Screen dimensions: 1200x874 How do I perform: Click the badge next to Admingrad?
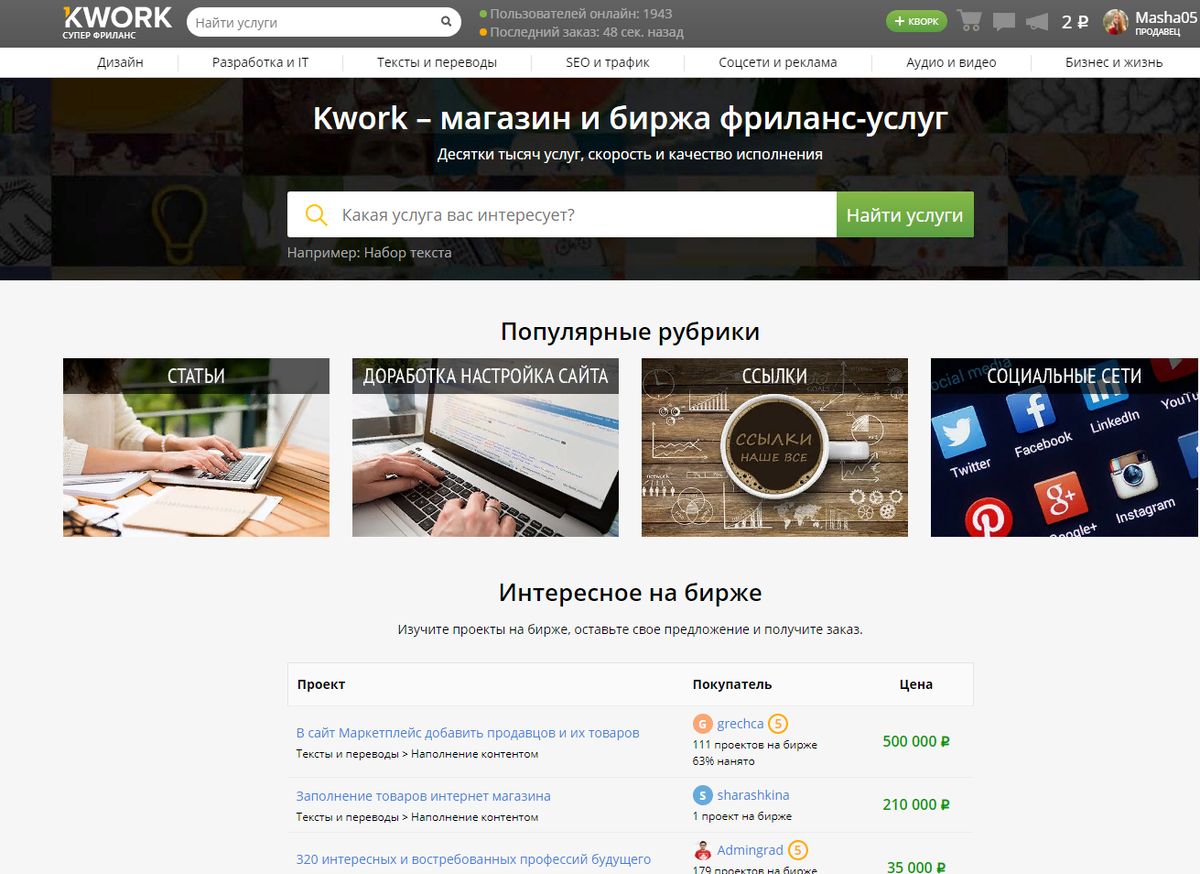click(798, 851)
